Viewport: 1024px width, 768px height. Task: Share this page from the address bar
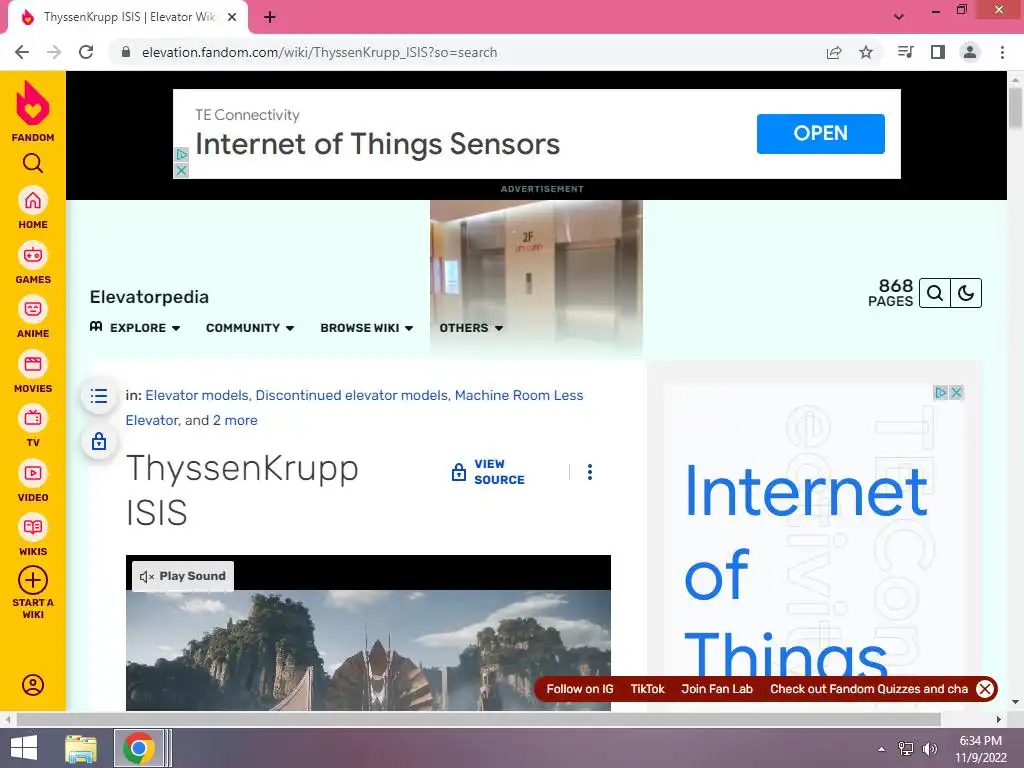click(x=834, y=52)
